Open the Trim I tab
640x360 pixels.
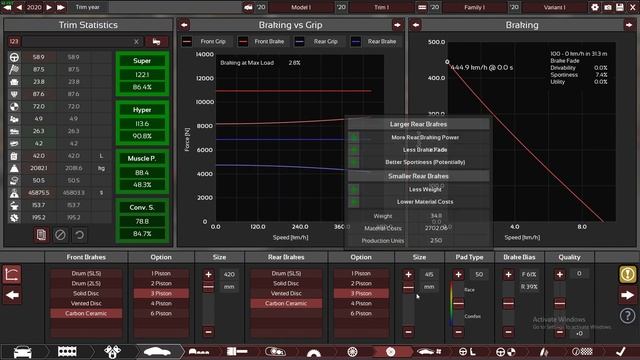point(381,7)
